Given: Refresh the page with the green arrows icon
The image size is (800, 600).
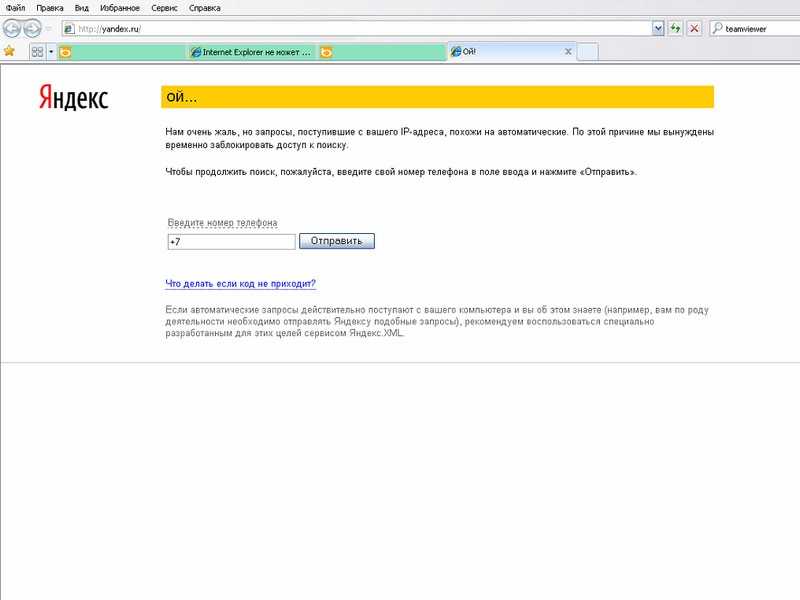Looking at the screenshot, I should [676, 29].
